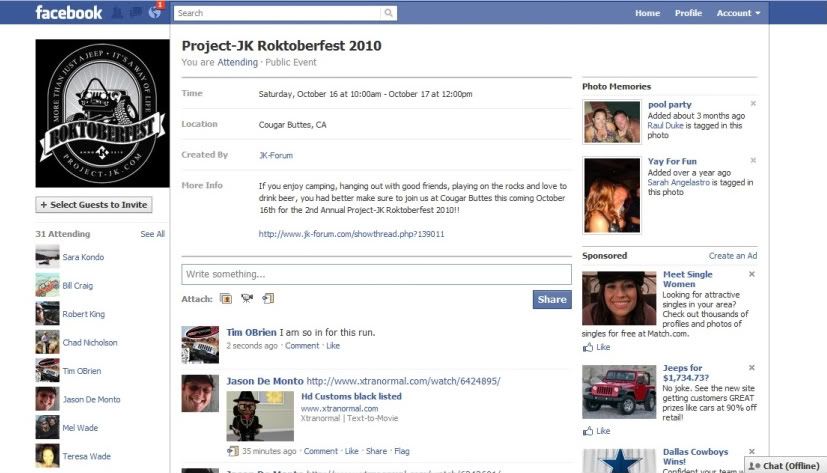Image resolution: width=827 pixels, height=473 pixels.
Task: Open Tim OBrien's post author name
Action: [251, 333]
